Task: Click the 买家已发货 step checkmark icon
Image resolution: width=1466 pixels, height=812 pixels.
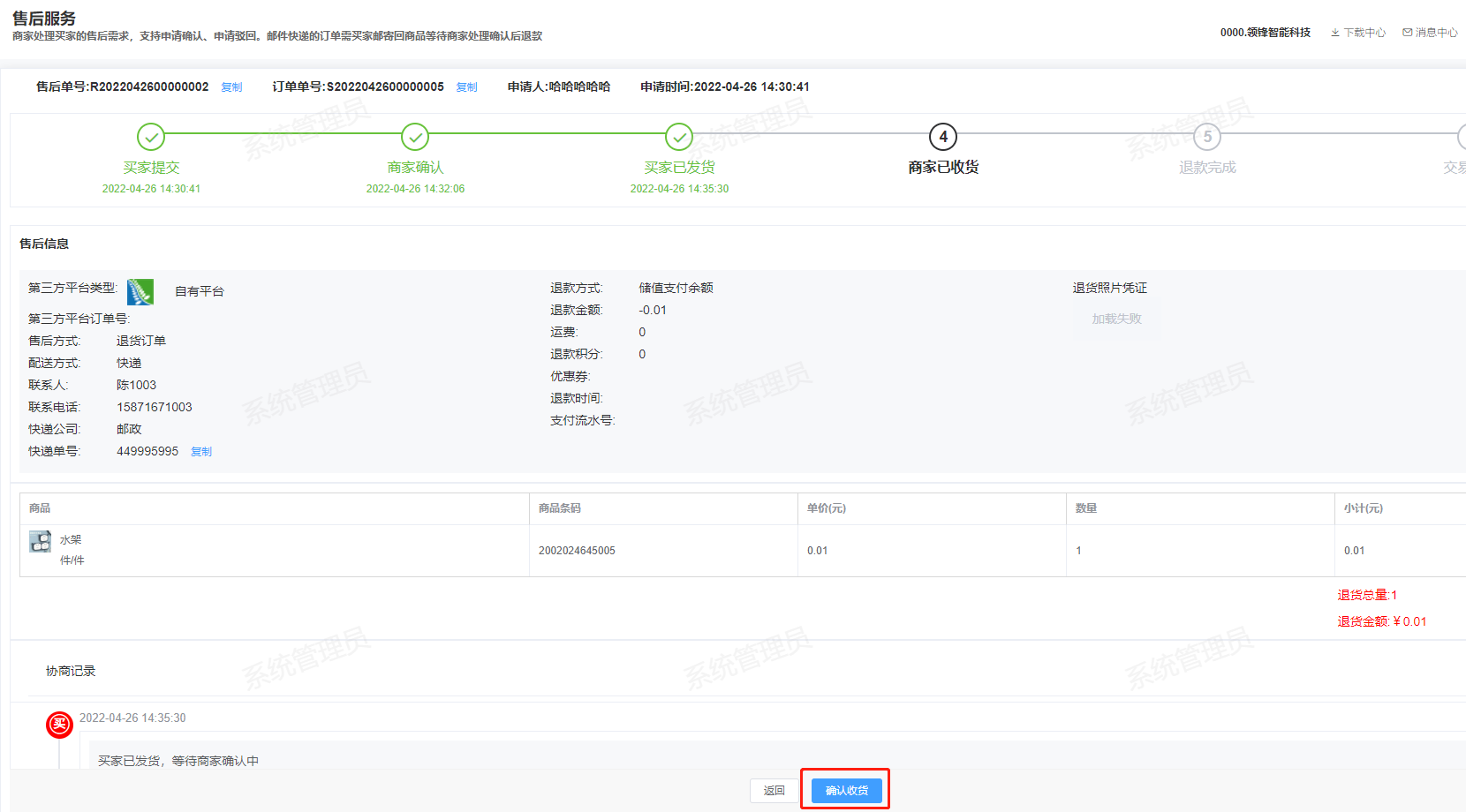Action: [679, 137]
